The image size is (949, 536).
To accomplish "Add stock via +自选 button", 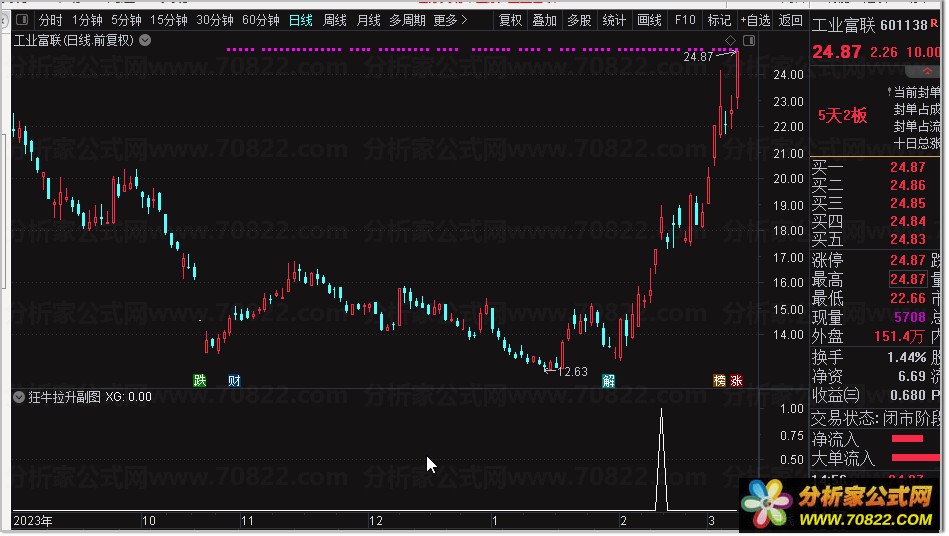I will point(755,21).
